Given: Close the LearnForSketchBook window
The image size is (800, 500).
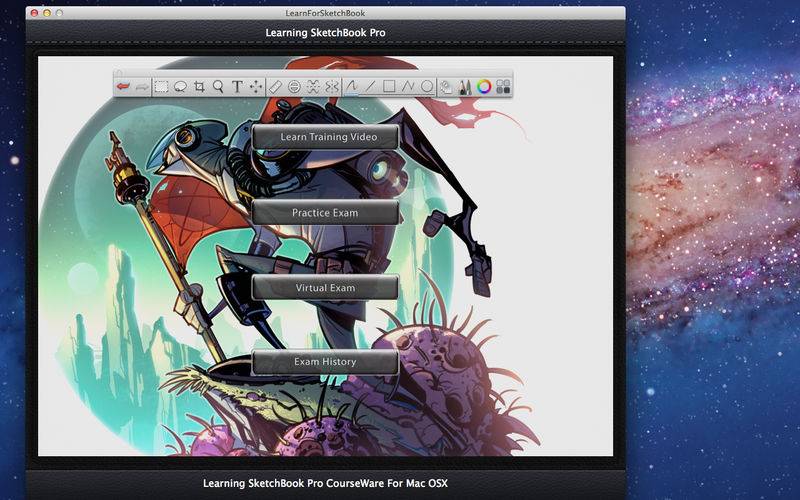Looking at the screenshot, I should click(x=34, y=13).
